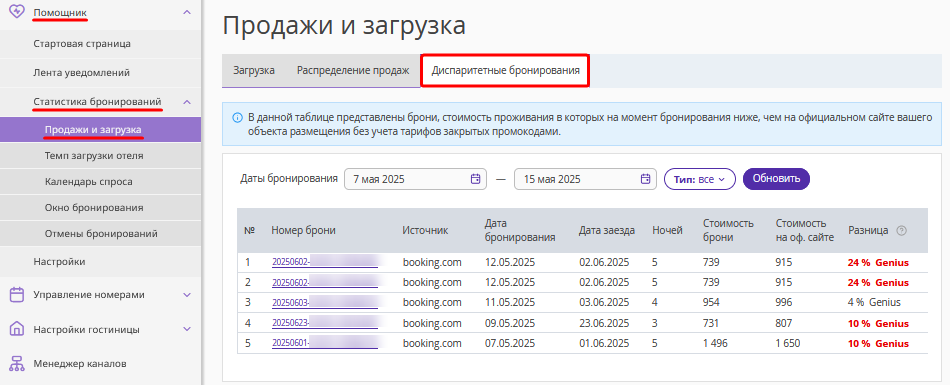Go to Отмены бронирований page
The height and width of the screenshot is (385, 950).
[x=101, y=233]
